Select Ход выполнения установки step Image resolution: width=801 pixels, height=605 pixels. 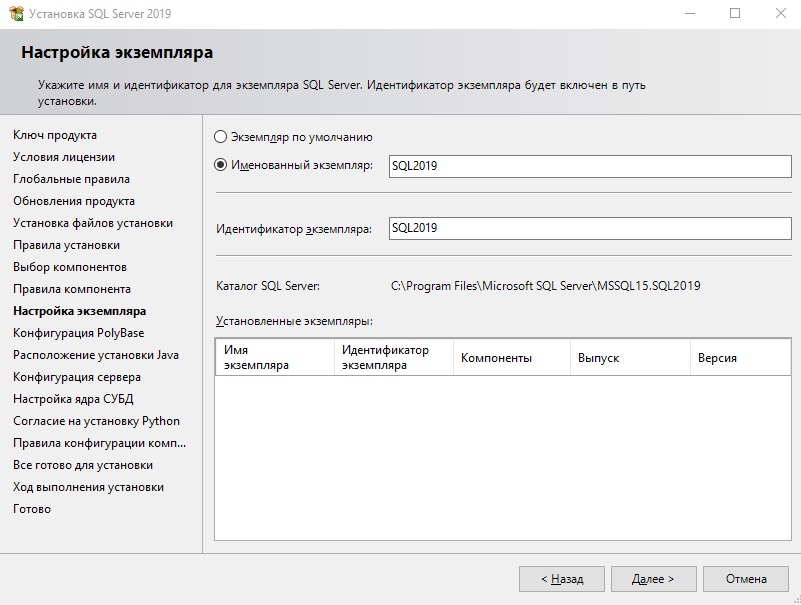coord(88,486)
